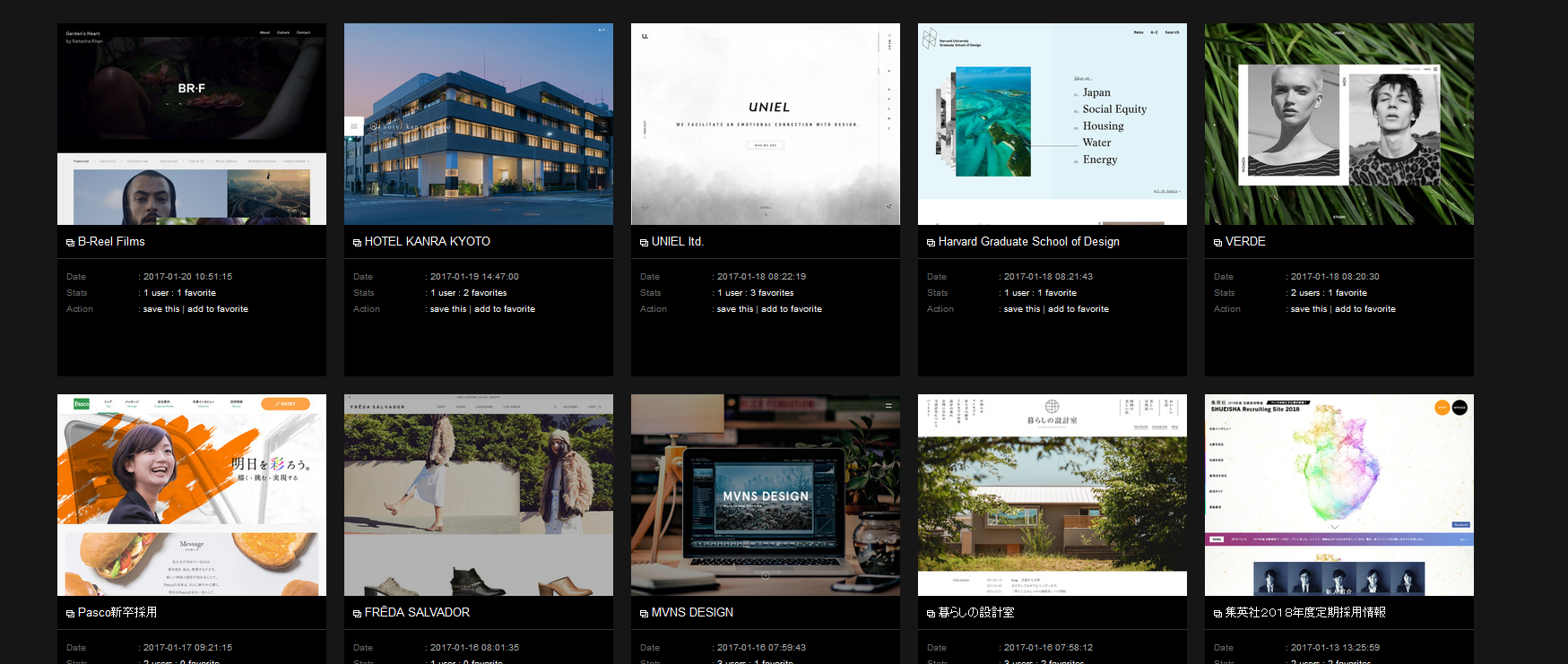Click the small icon beside UNIEL ltd. title
This screenshot has height=664, width=1568.
point(644,243)
